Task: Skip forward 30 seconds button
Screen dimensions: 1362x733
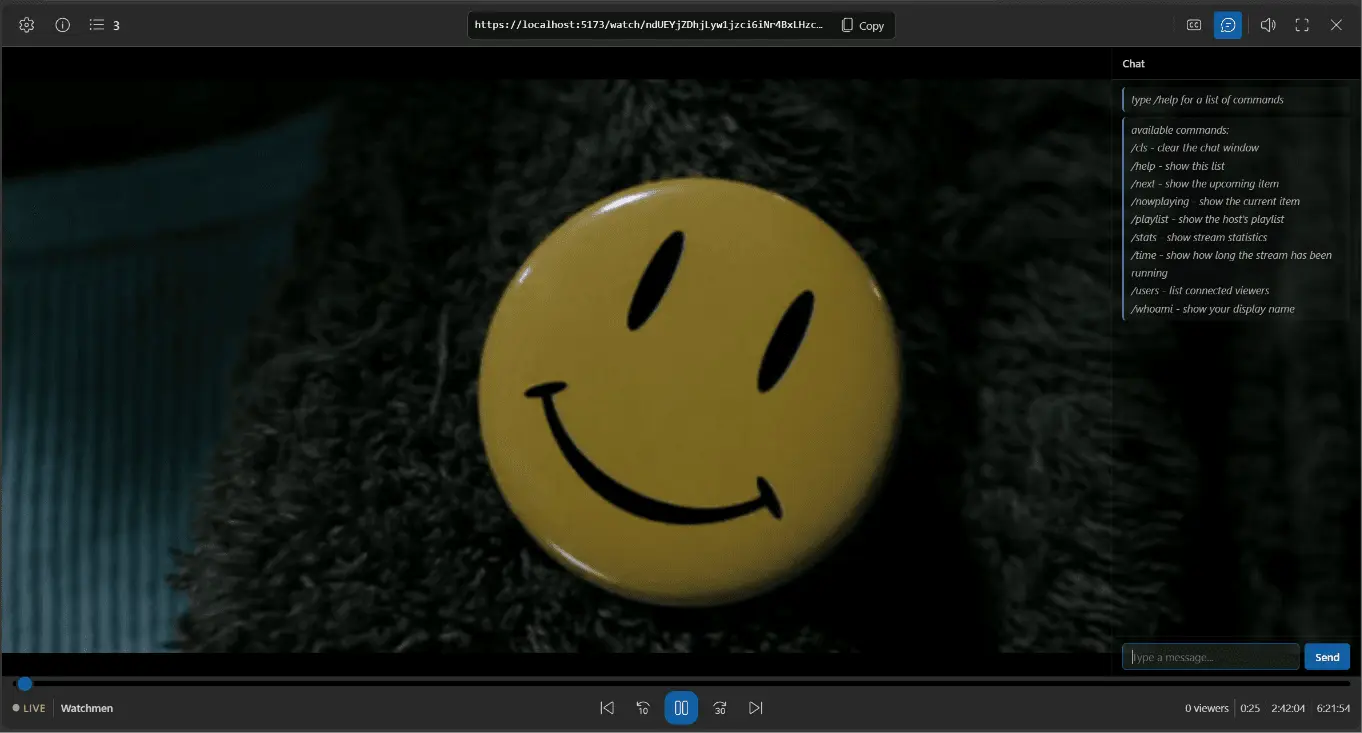Action: tap(720, 708)
